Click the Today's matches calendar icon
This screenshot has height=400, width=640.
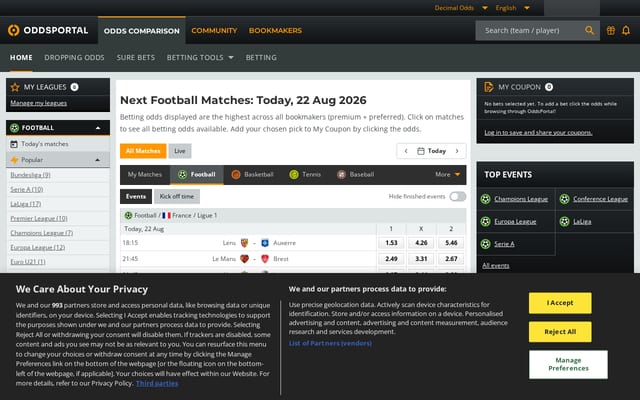pyautogui.click(x=14, y=144)
